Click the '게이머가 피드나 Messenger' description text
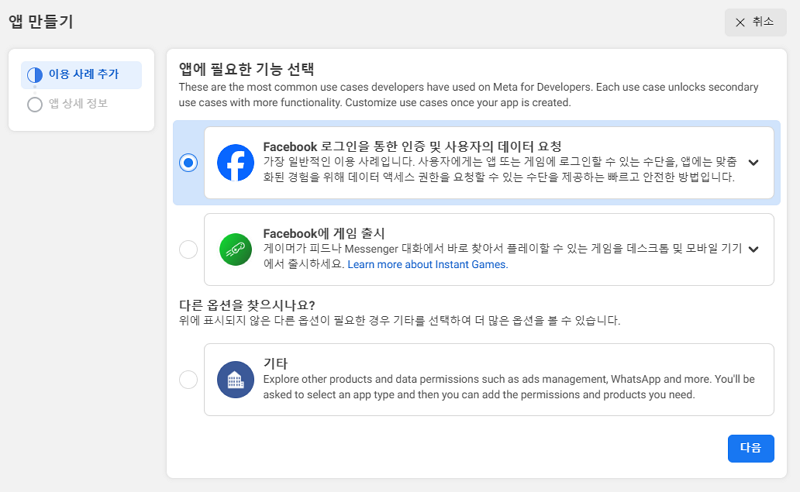 coord(503,256)
